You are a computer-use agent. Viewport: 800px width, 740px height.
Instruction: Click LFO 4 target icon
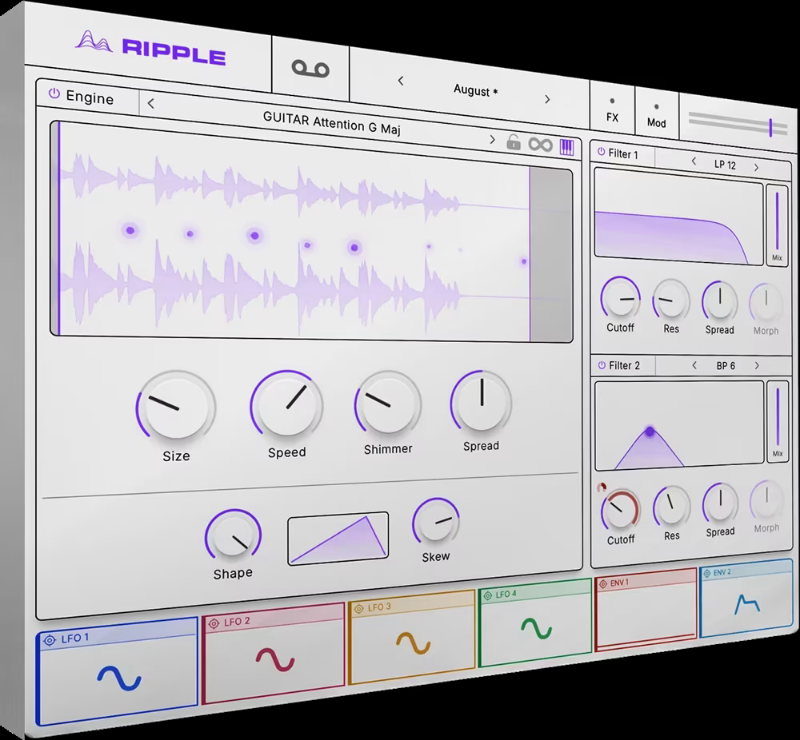(487, 596)
